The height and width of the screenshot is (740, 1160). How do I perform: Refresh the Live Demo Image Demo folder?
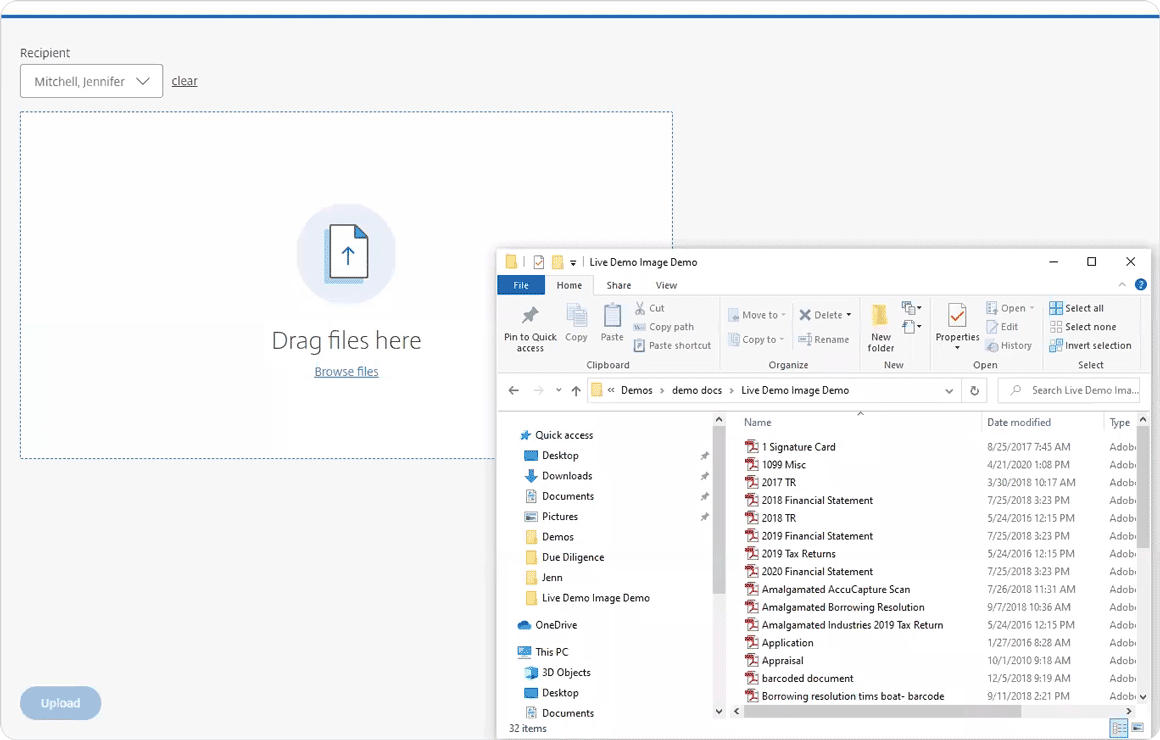(974, 391)
